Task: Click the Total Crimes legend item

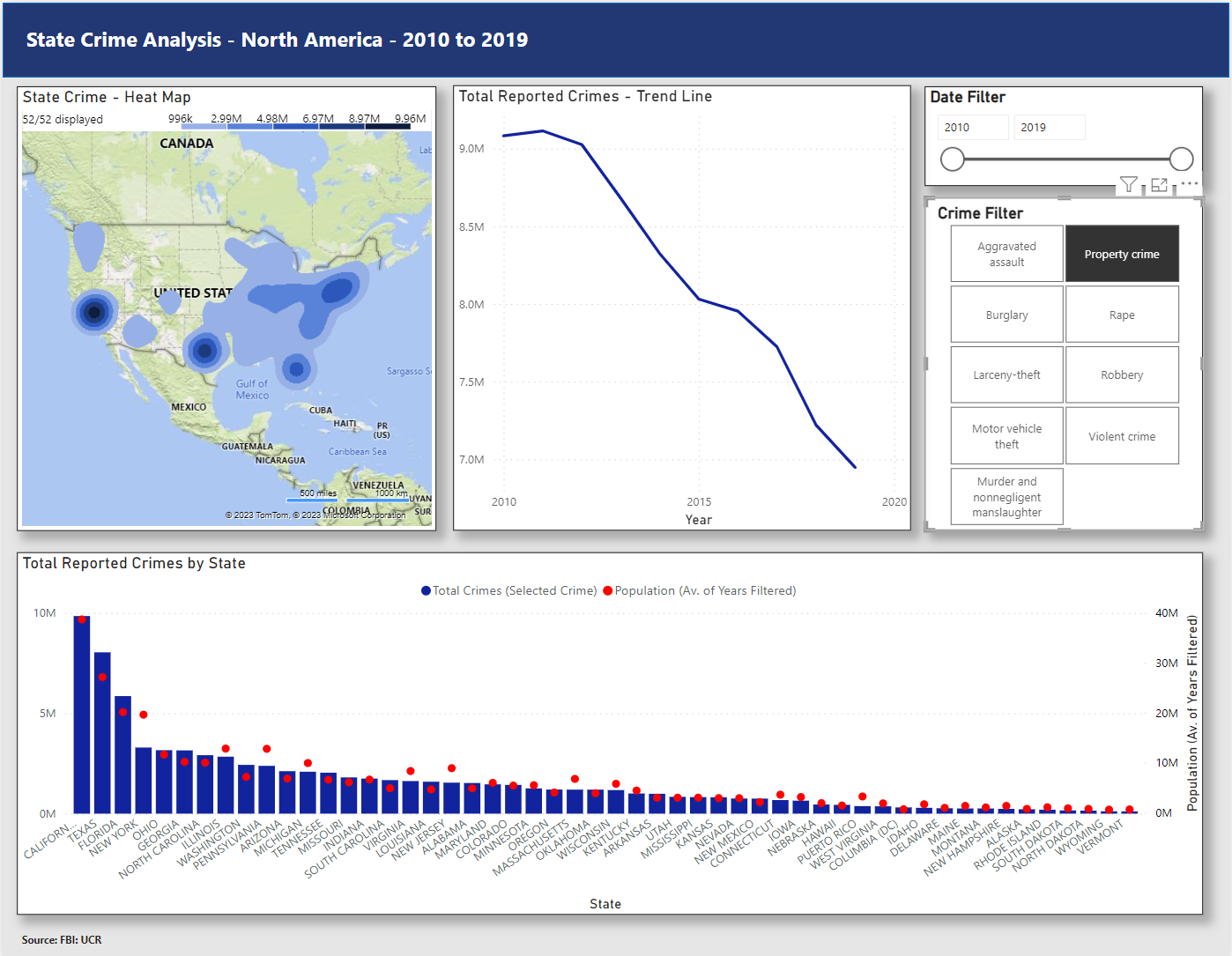Action: 509,590
